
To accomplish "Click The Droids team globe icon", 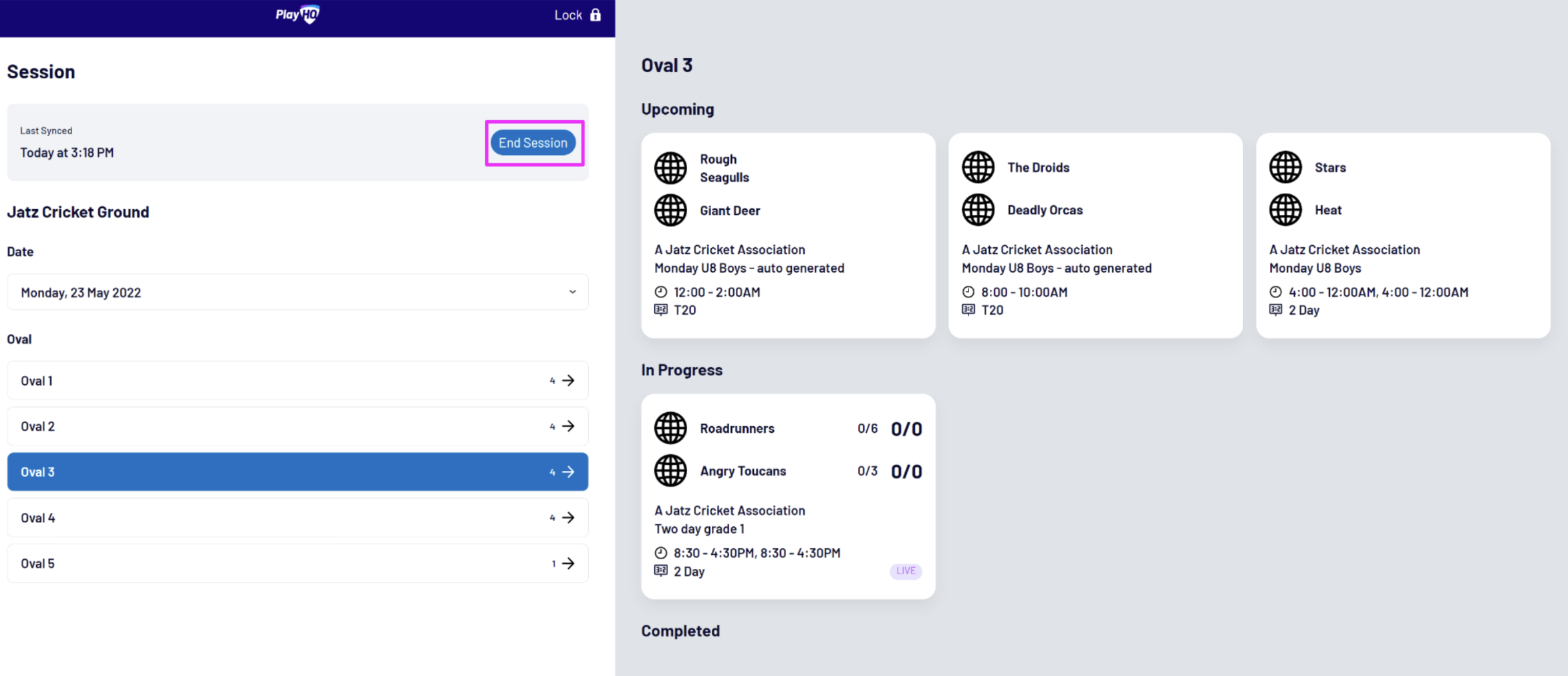I will pyautogui.click(x=978, y=167).
